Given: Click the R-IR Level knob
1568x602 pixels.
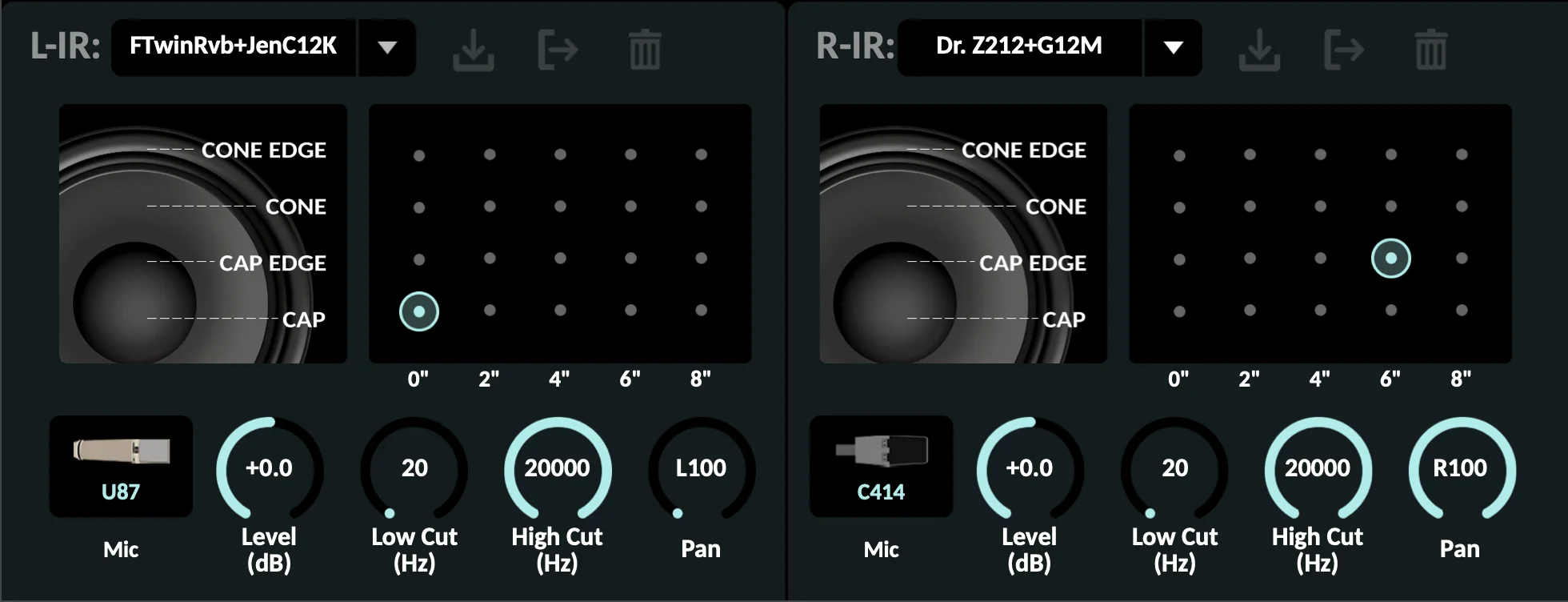Looking at the screenshot, I should [1030, 469].
